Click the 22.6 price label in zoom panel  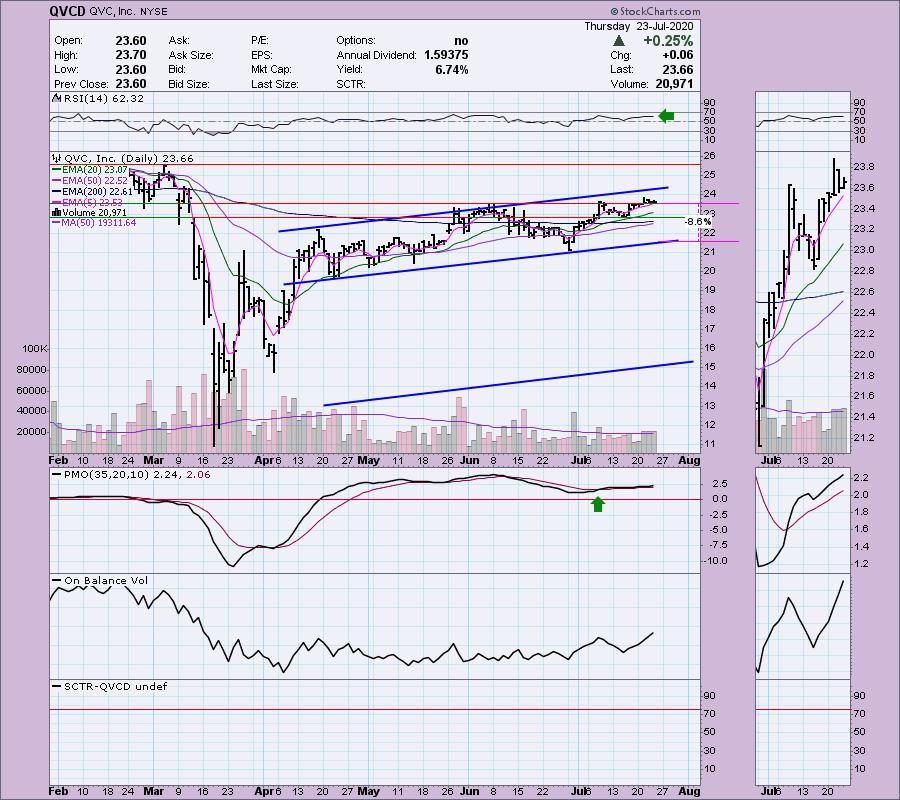click(x=864, y=292)
